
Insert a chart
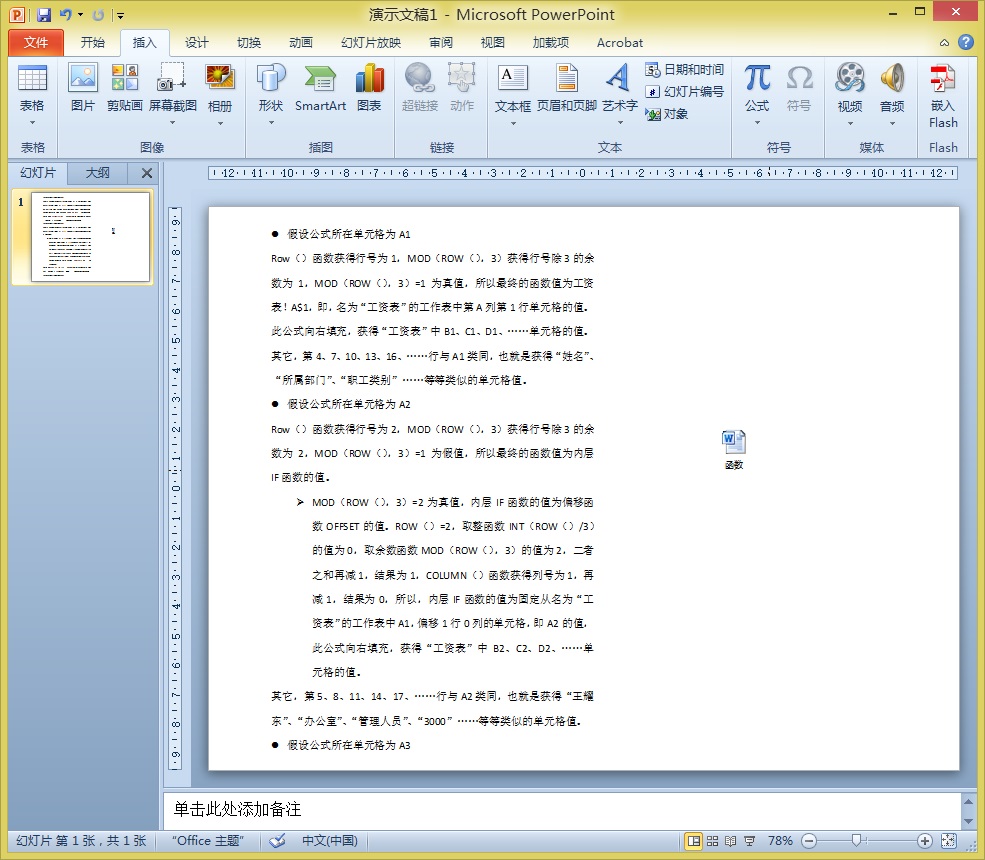coord(370,92)
